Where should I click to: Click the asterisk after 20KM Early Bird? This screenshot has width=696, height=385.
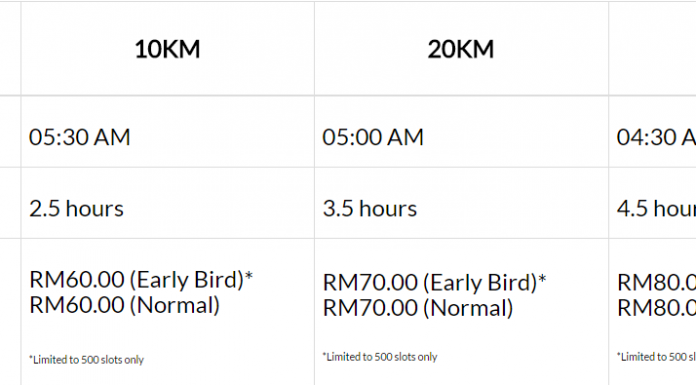tap(542, 278)
